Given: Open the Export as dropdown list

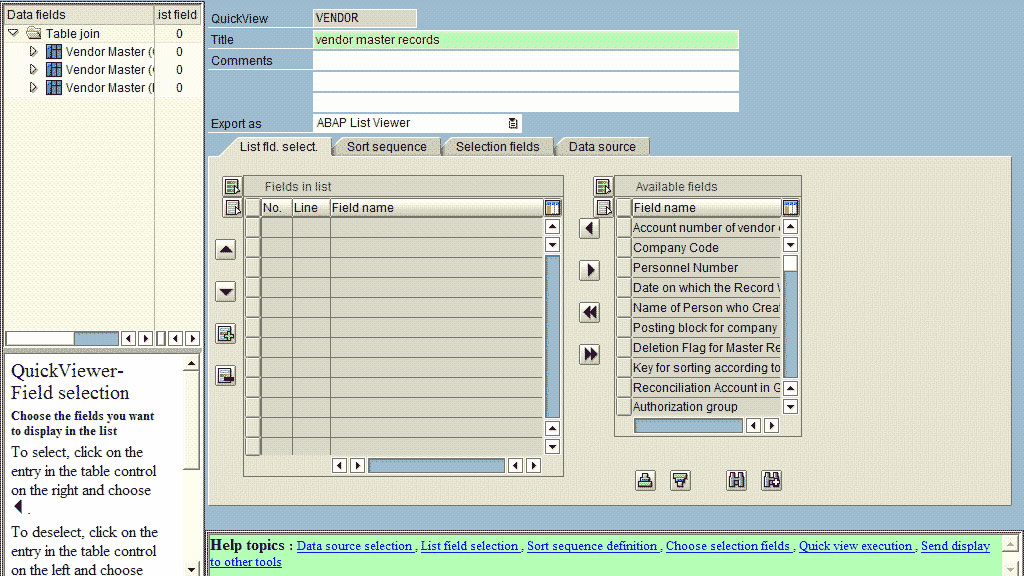Looking at the screenshot, I should (513, 123).
